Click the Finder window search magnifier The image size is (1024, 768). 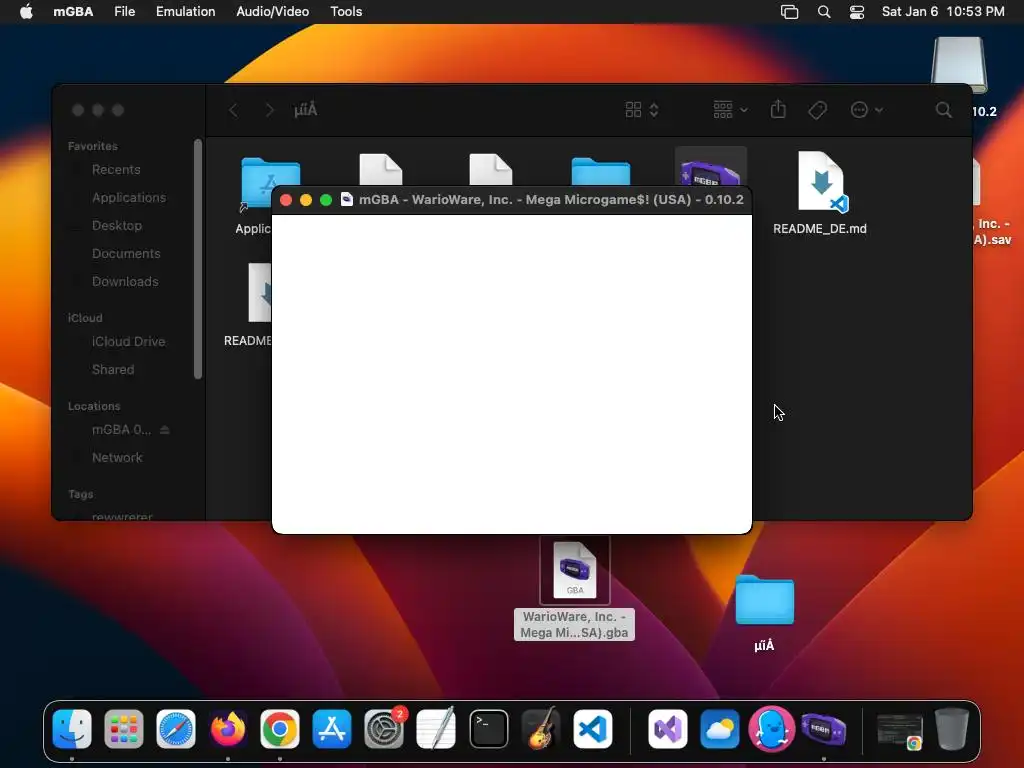tap(943, 110)
